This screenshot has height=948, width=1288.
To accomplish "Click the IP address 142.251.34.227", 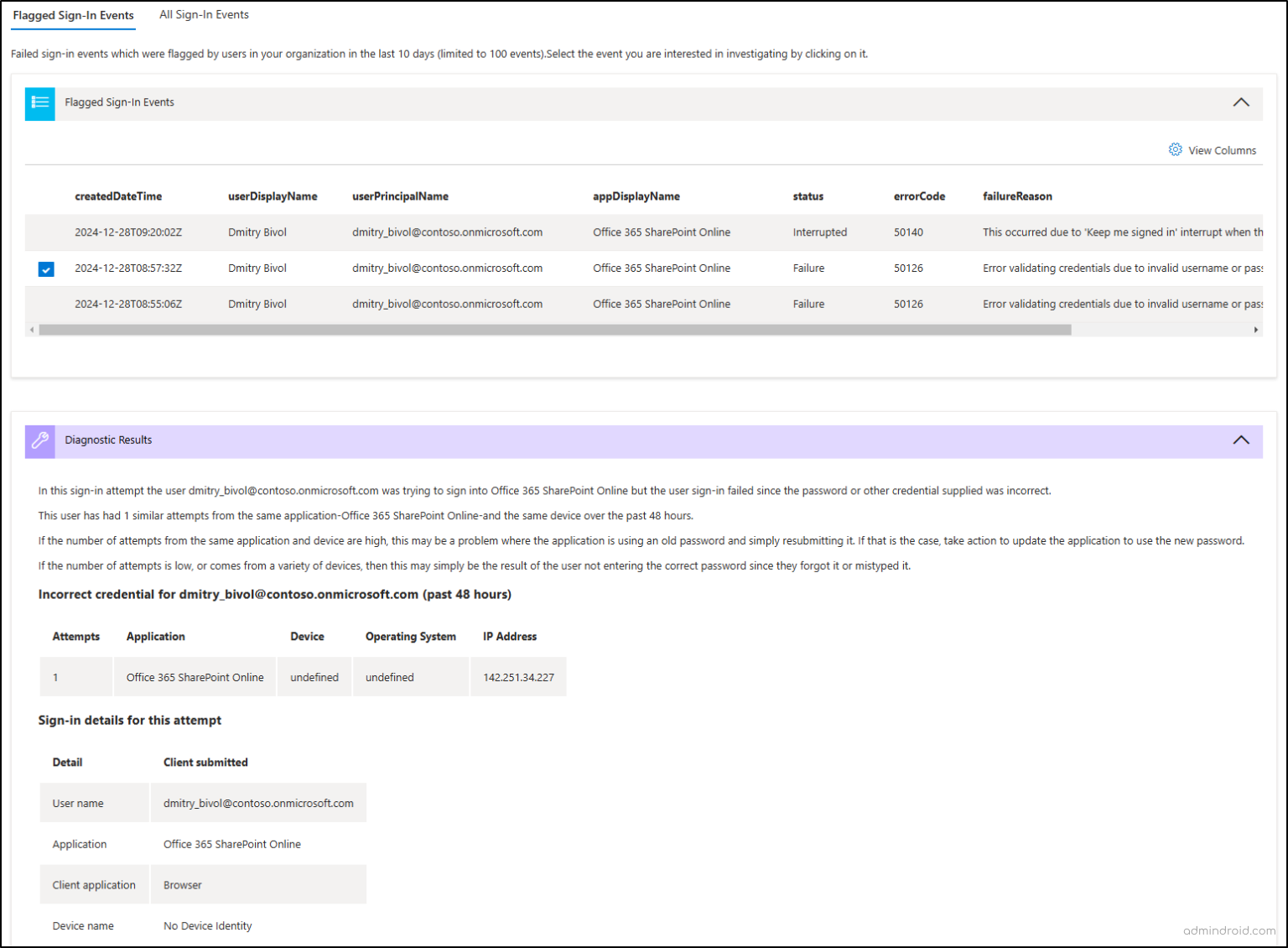I will [518, 676].
